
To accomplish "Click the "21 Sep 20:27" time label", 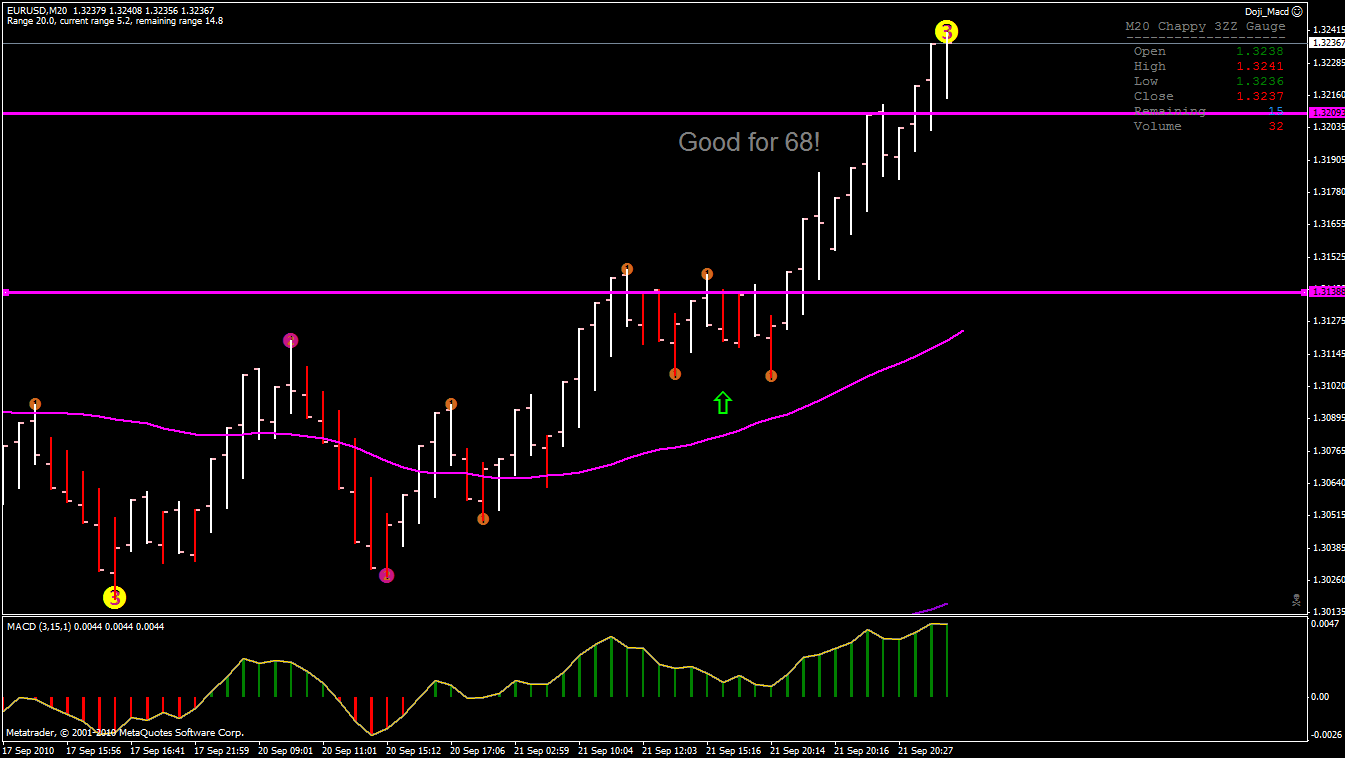I will (926, 750).
